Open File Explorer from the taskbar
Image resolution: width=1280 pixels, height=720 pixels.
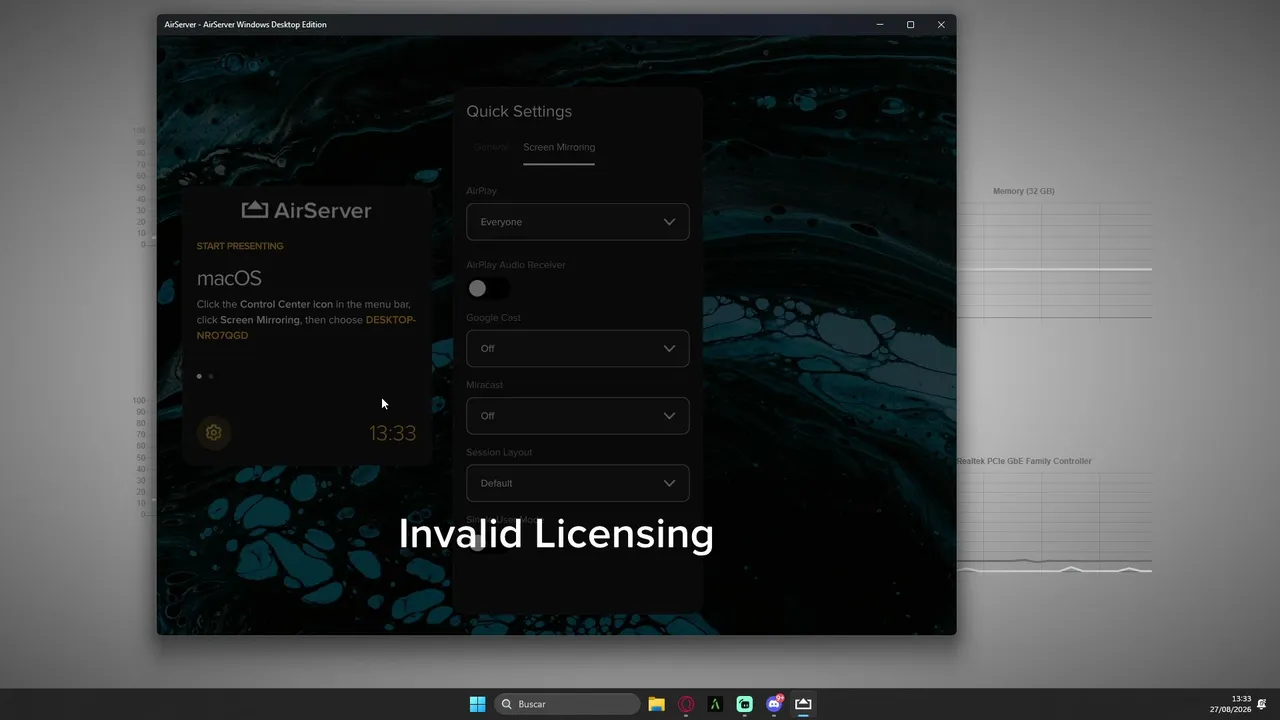[x=656, y=704]
